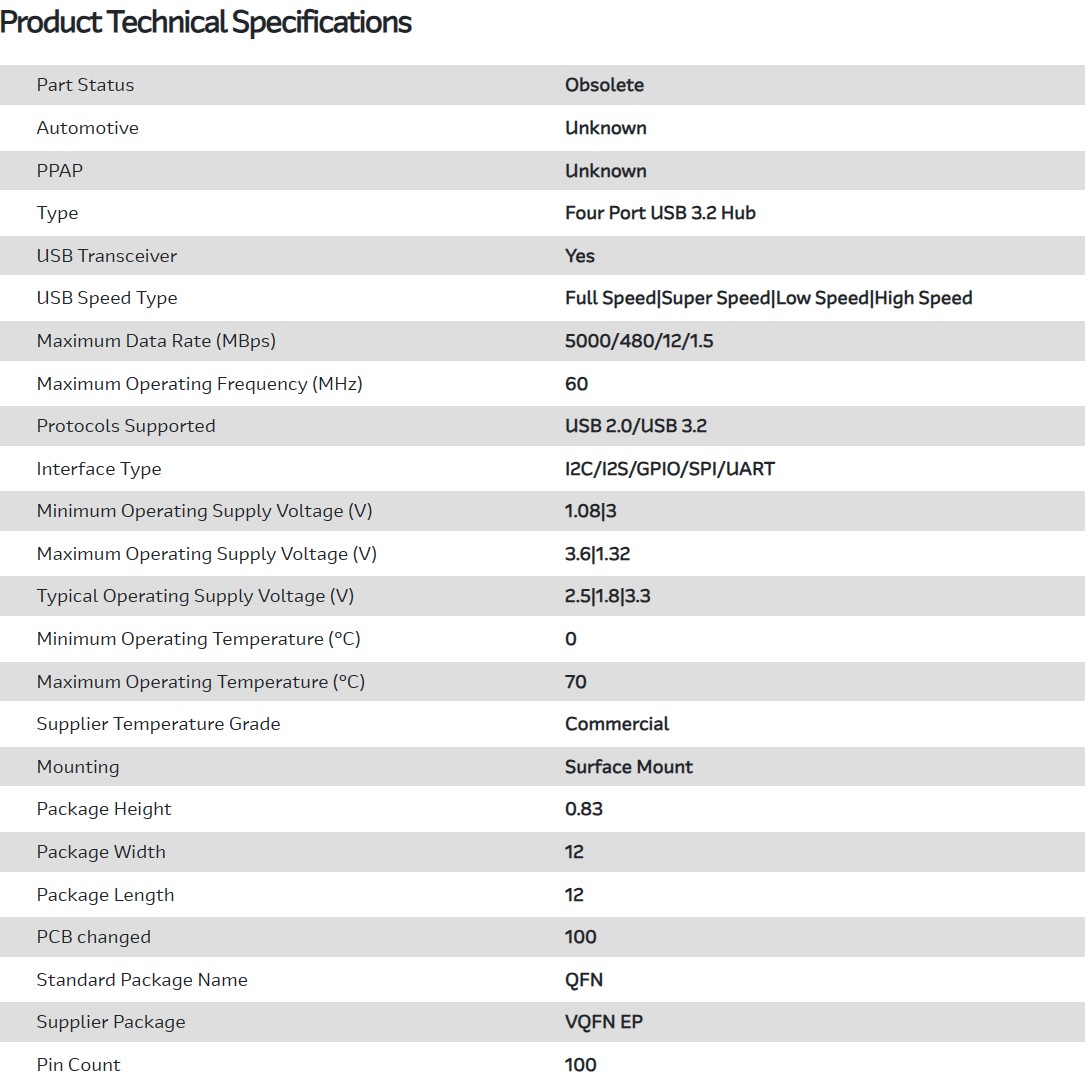
Task: Click the USB Transceiver label
Action: coord(106,256)
